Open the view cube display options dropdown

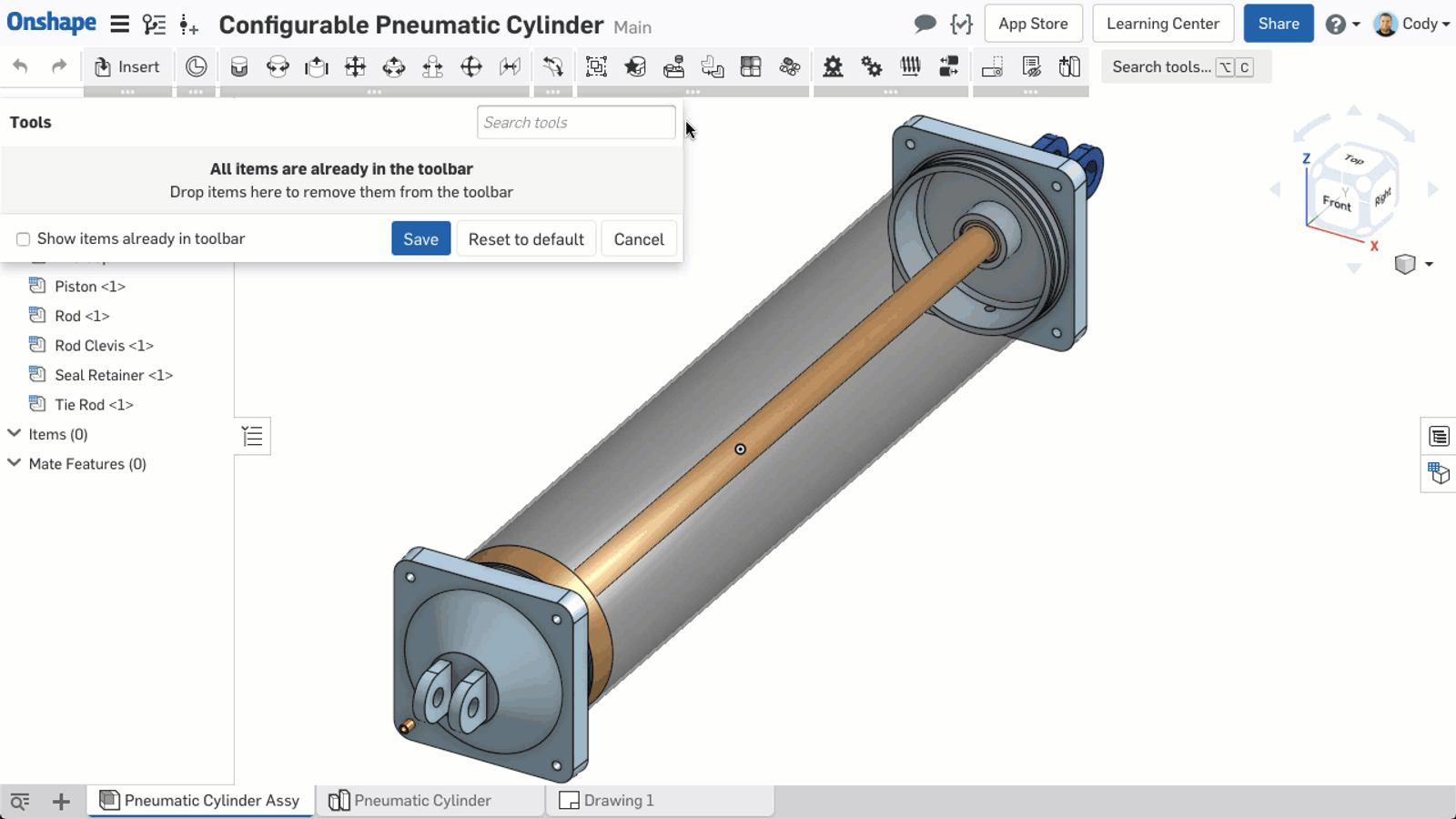point(1429,264)
